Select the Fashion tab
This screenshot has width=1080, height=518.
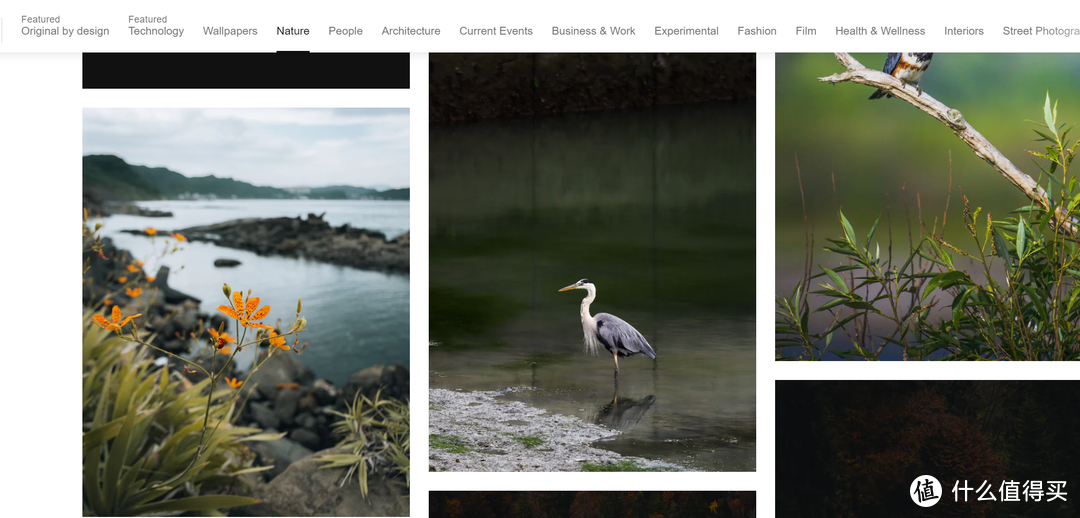pyautogui.click(x=757, y=31)
